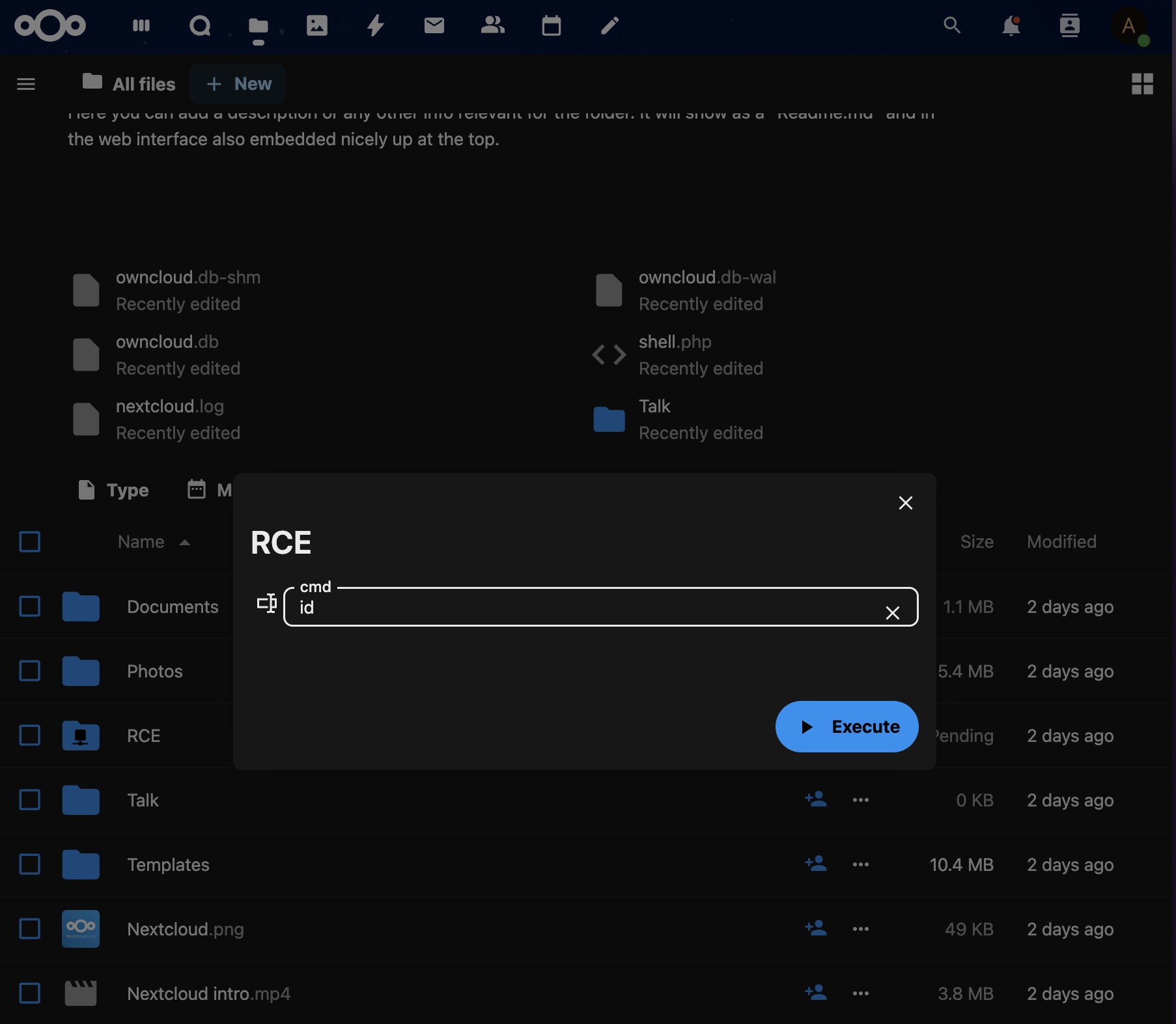Image resolution: width=1176 pixels, height=1024 pixels.
Task: Open unified search magnifier
Action: (952, 26)
